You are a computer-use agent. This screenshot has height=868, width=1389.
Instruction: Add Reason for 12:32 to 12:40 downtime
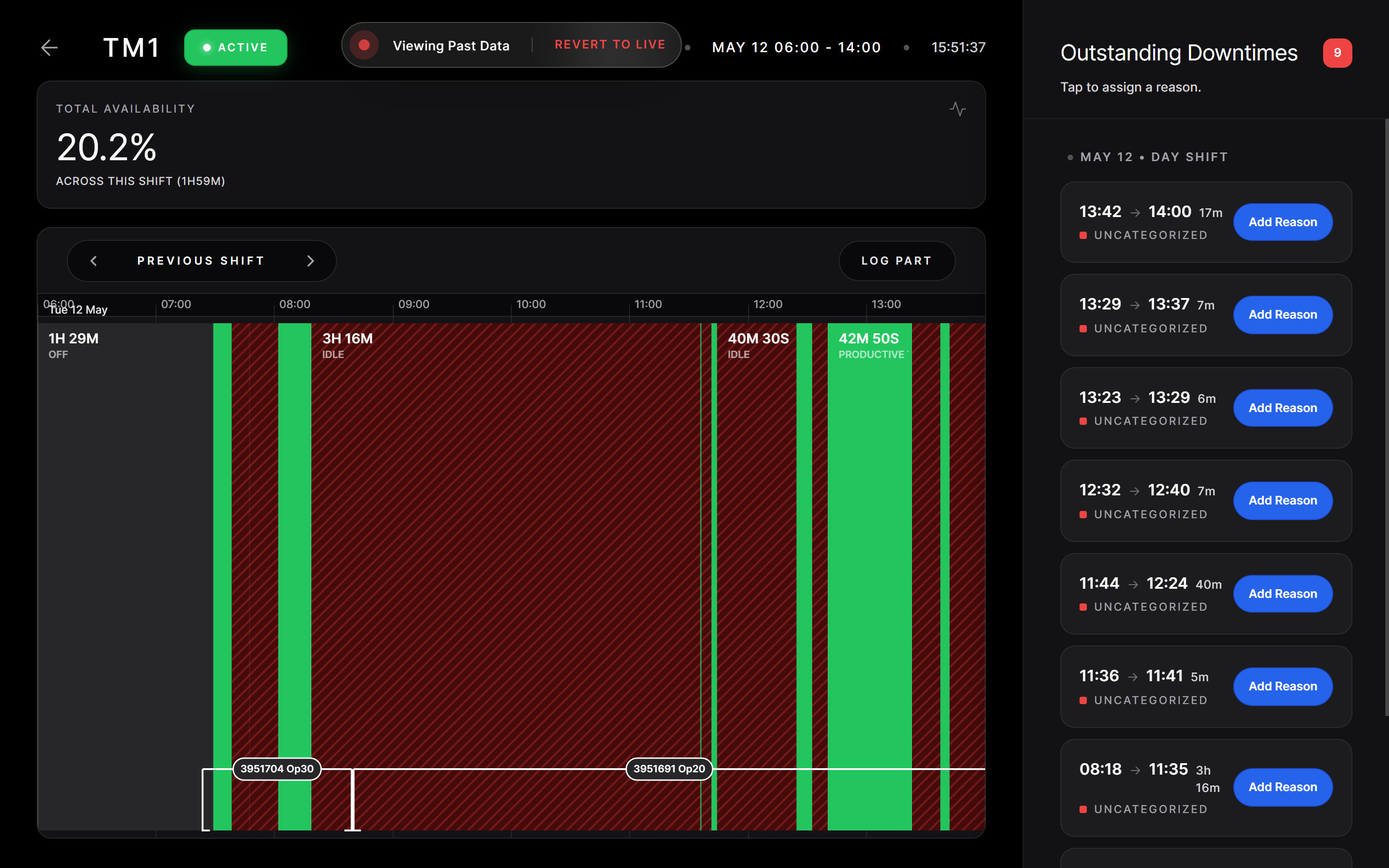click(x=1282, y=500)
